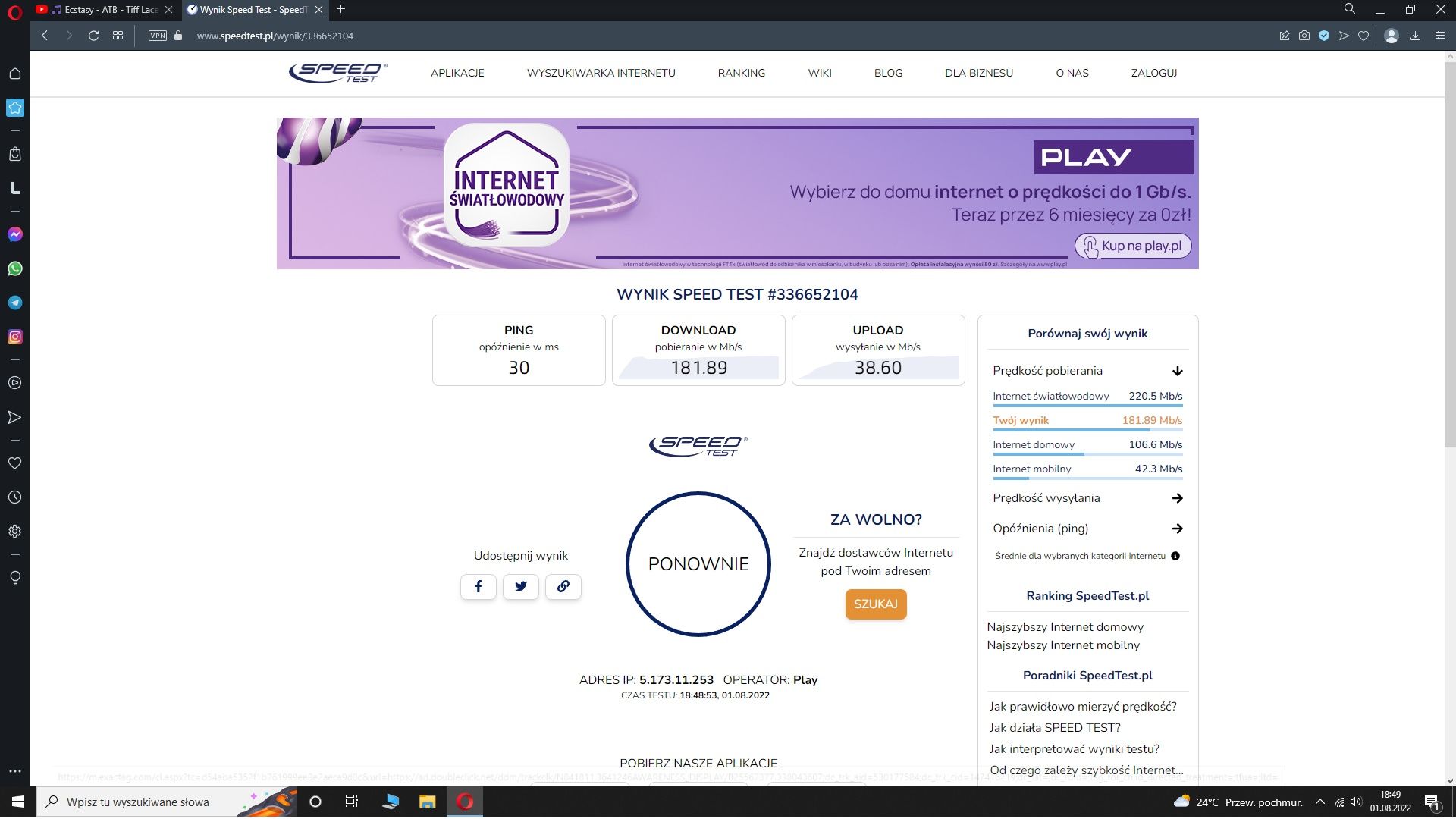Copy result link icon

563,586
